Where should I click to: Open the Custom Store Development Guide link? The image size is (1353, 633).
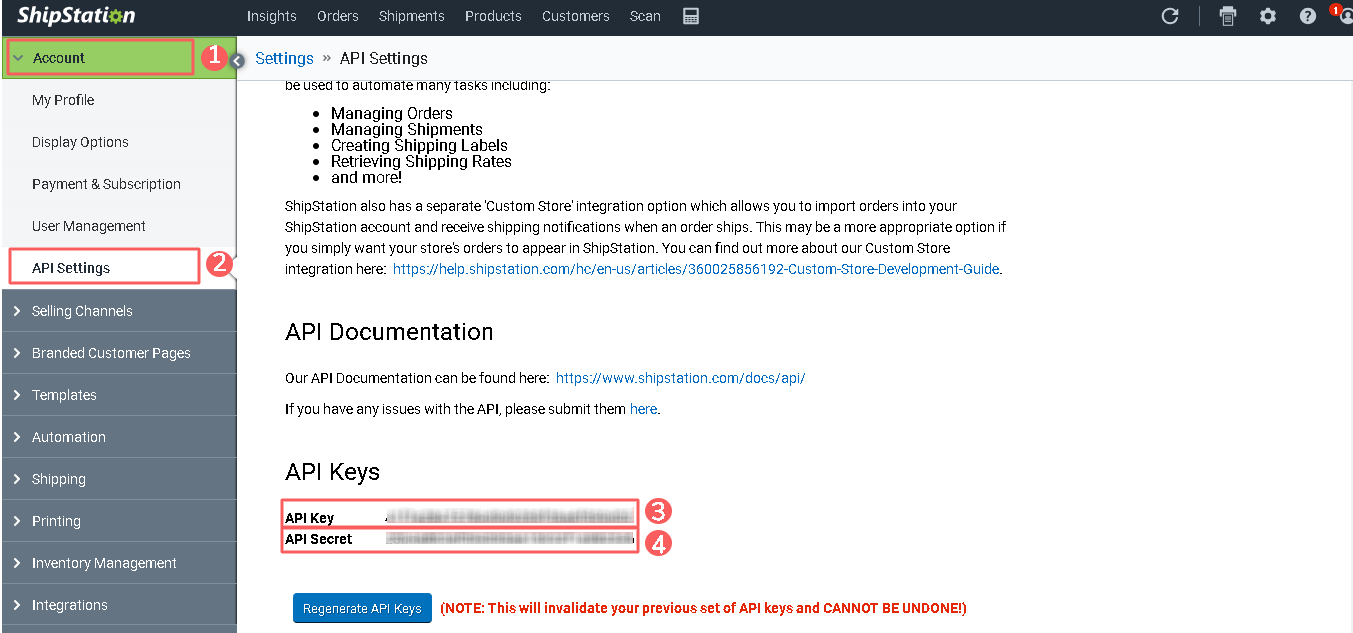pyautogui.click(x=696, y=269)
